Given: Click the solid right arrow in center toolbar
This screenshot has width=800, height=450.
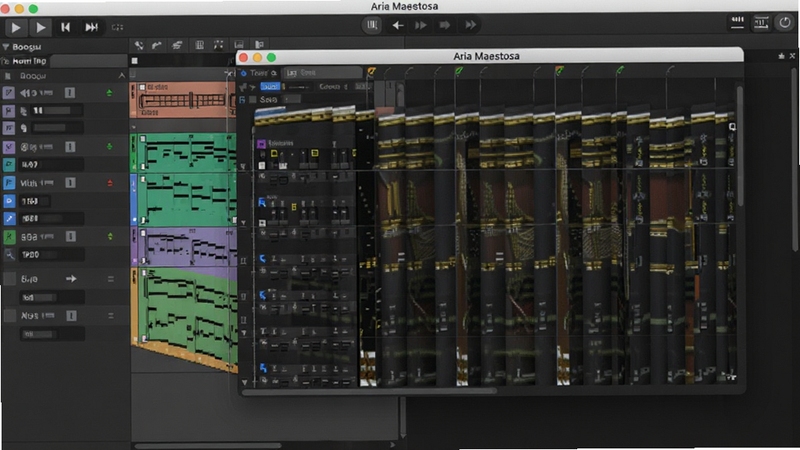Looking at the screenshot, I should click(445, 25).
